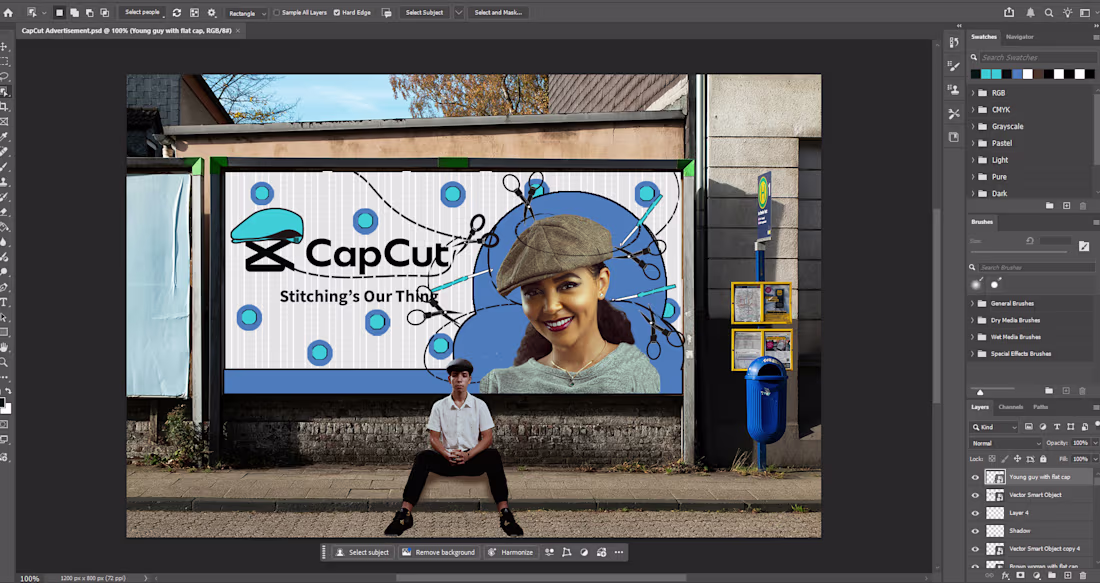This screenshot has height=583, width=1100.
Task: Click Remove background in contextual bar
Action: [438, 553]
